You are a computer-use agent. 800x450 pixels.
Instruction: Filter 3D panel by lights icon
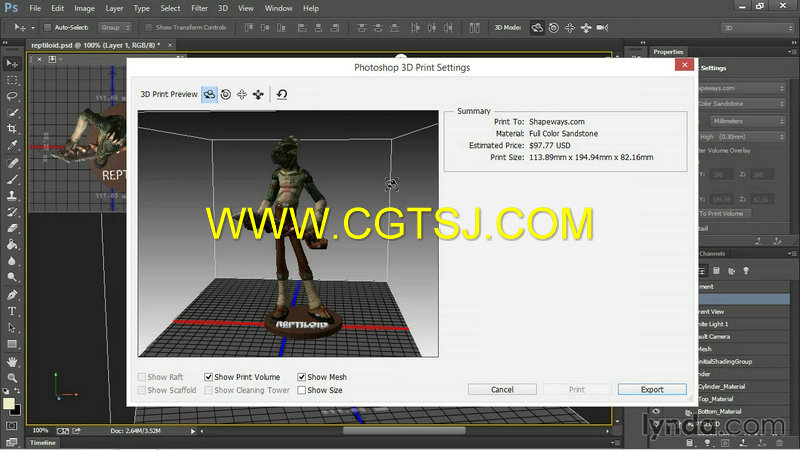[x=746, y=271]
